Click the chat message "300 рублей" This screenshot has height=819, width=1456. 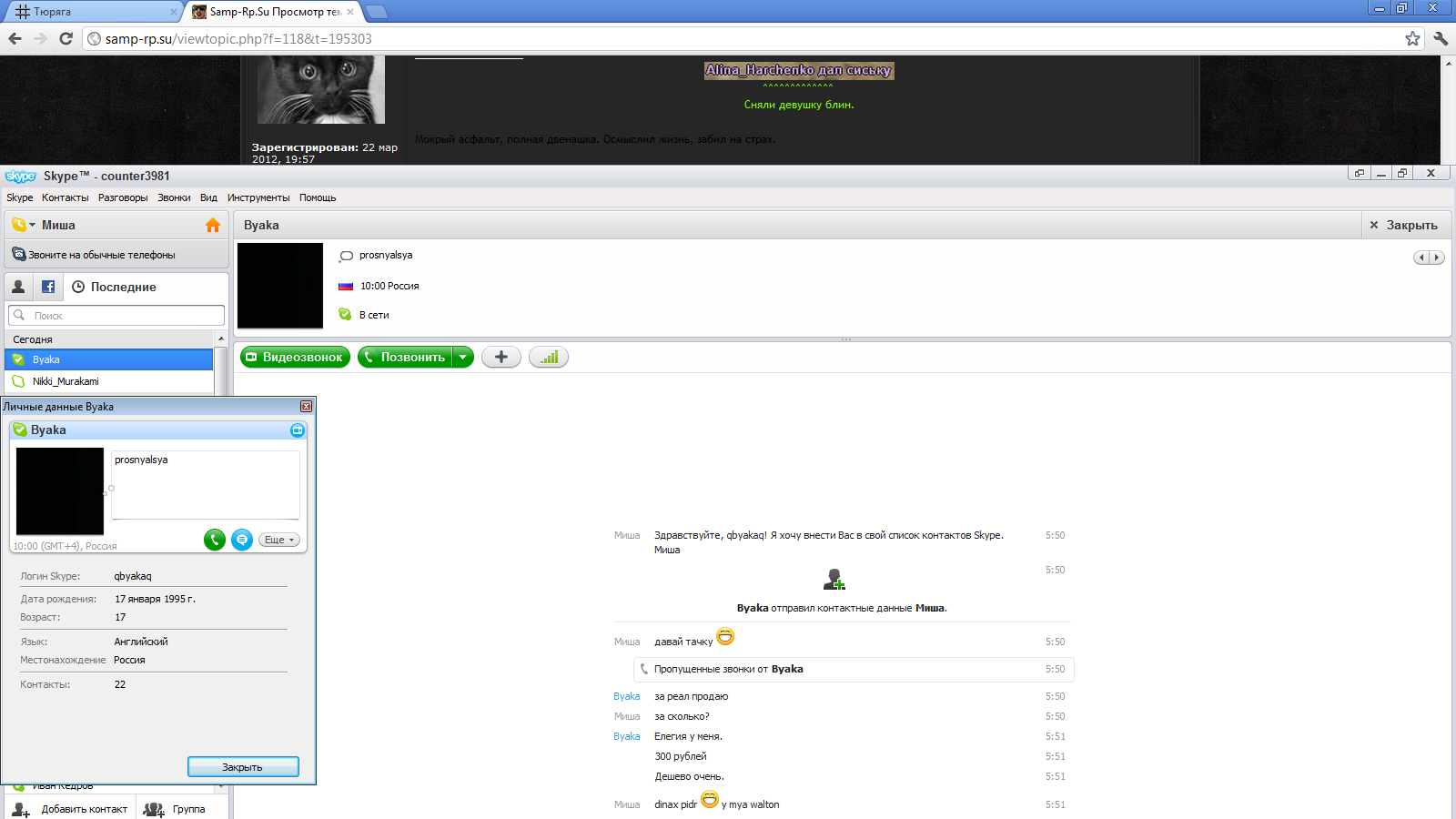681,756
